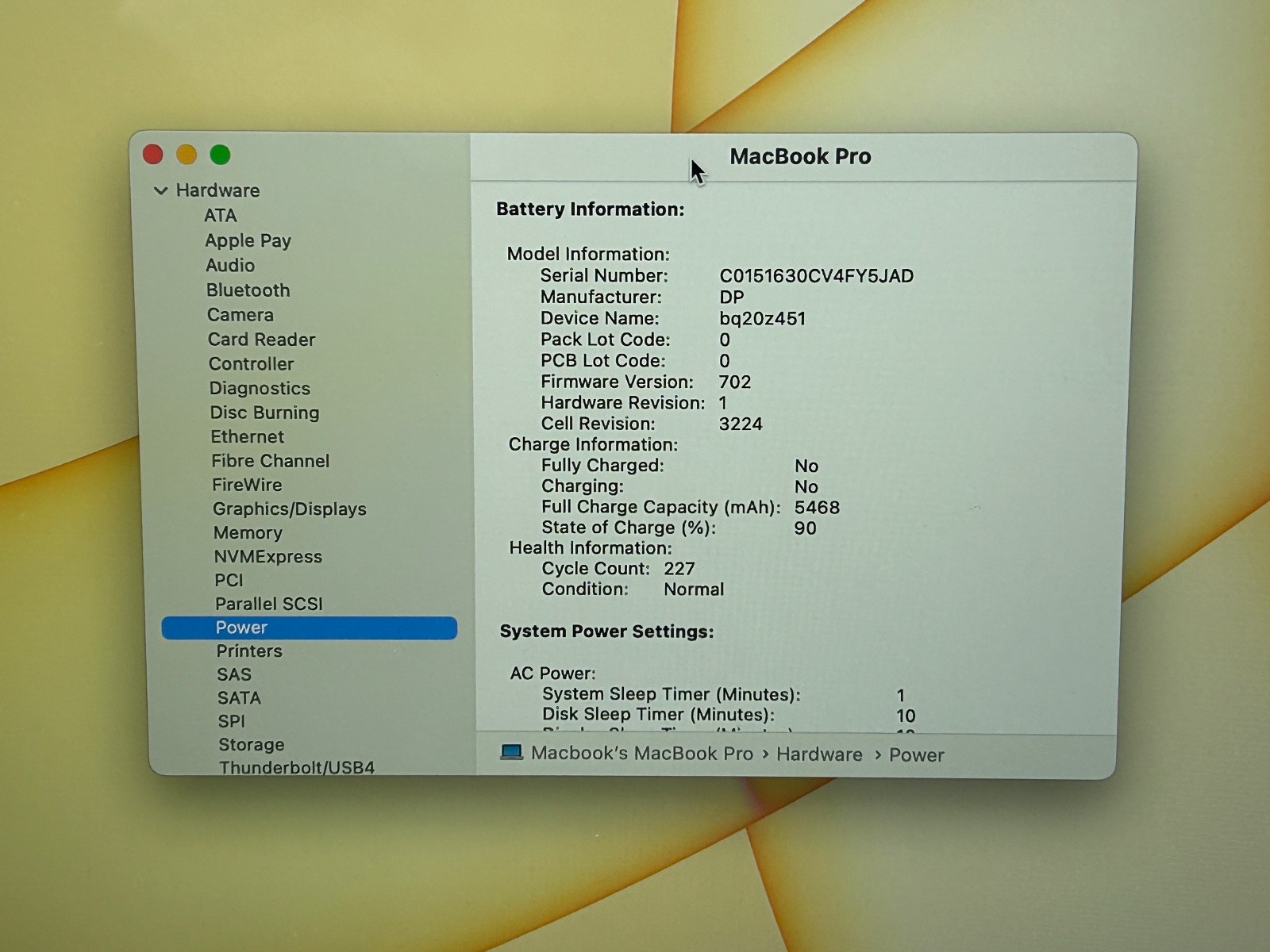This screenshot has height=952, width=1270.
Task: Click the PCB Lot Code label
Action: coord(603,361)
